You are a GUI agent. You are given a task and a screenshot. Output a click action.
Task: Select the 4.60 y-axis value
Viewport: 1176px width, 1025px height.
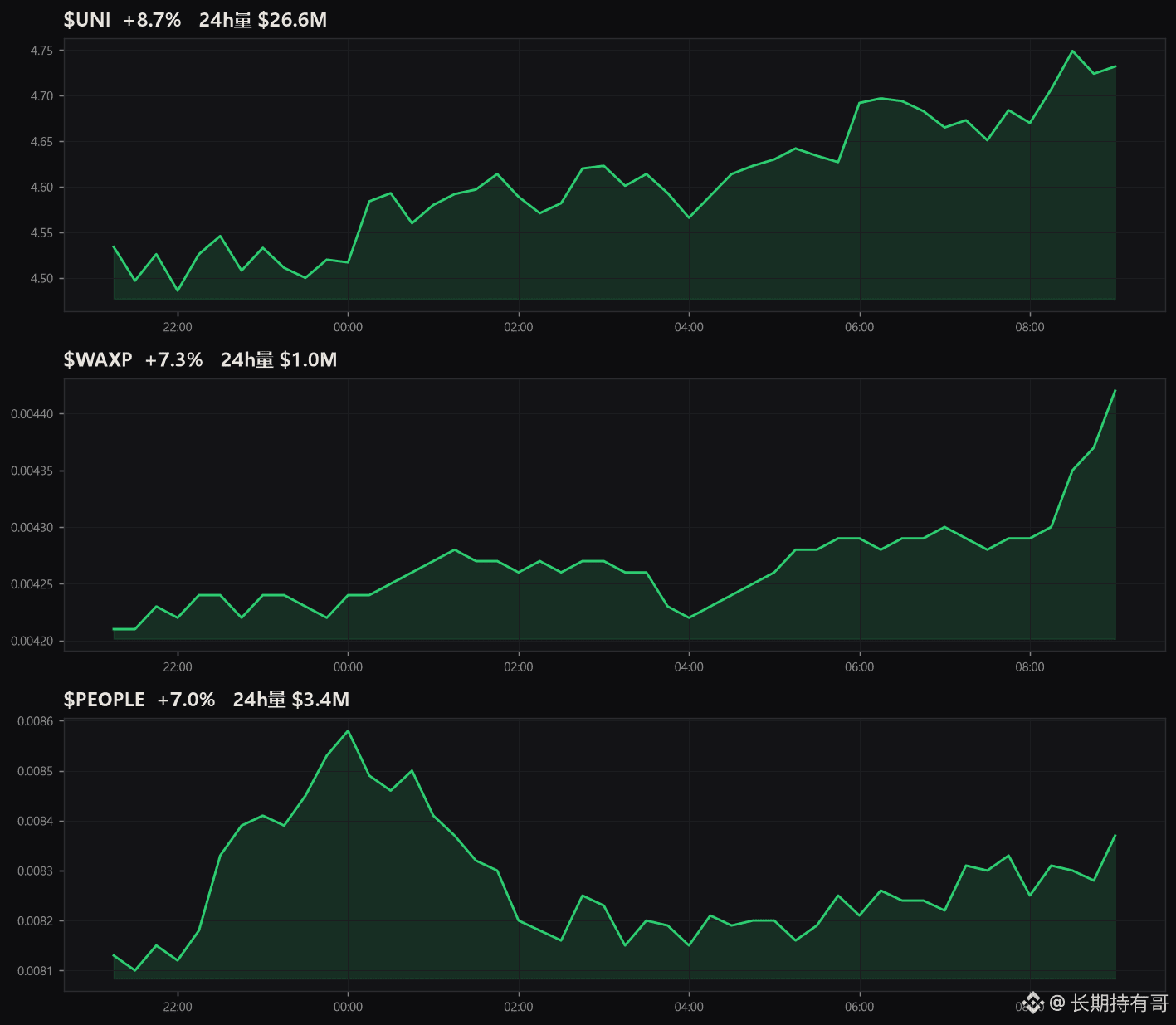point(41,188)
